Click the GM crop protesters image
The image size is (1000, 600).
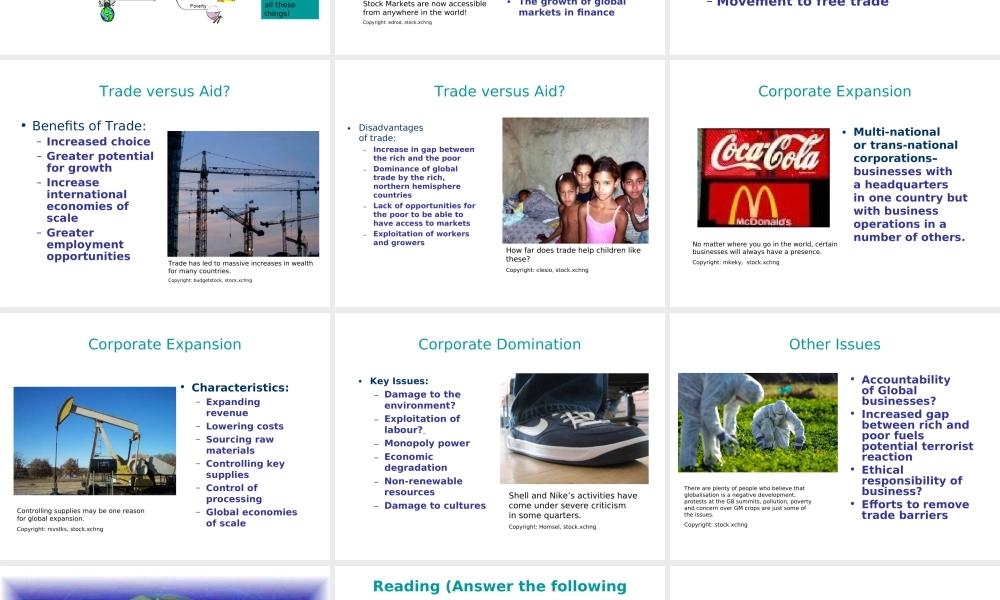(x=758, y=423)
